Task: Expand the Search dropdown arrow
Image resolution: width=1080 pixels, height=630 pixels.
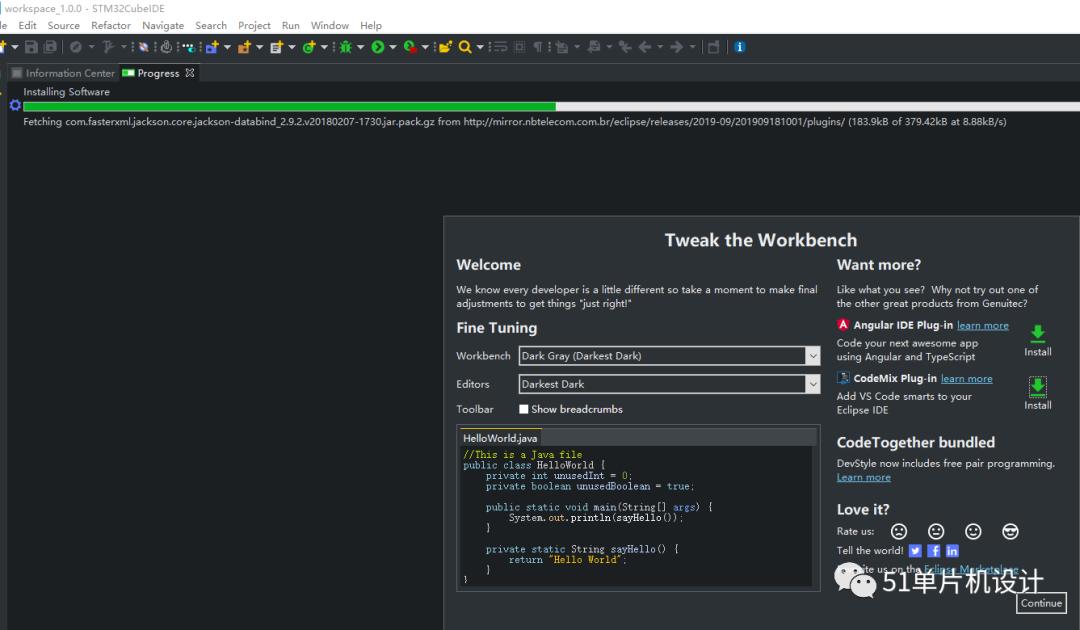Action: [480, 47]
